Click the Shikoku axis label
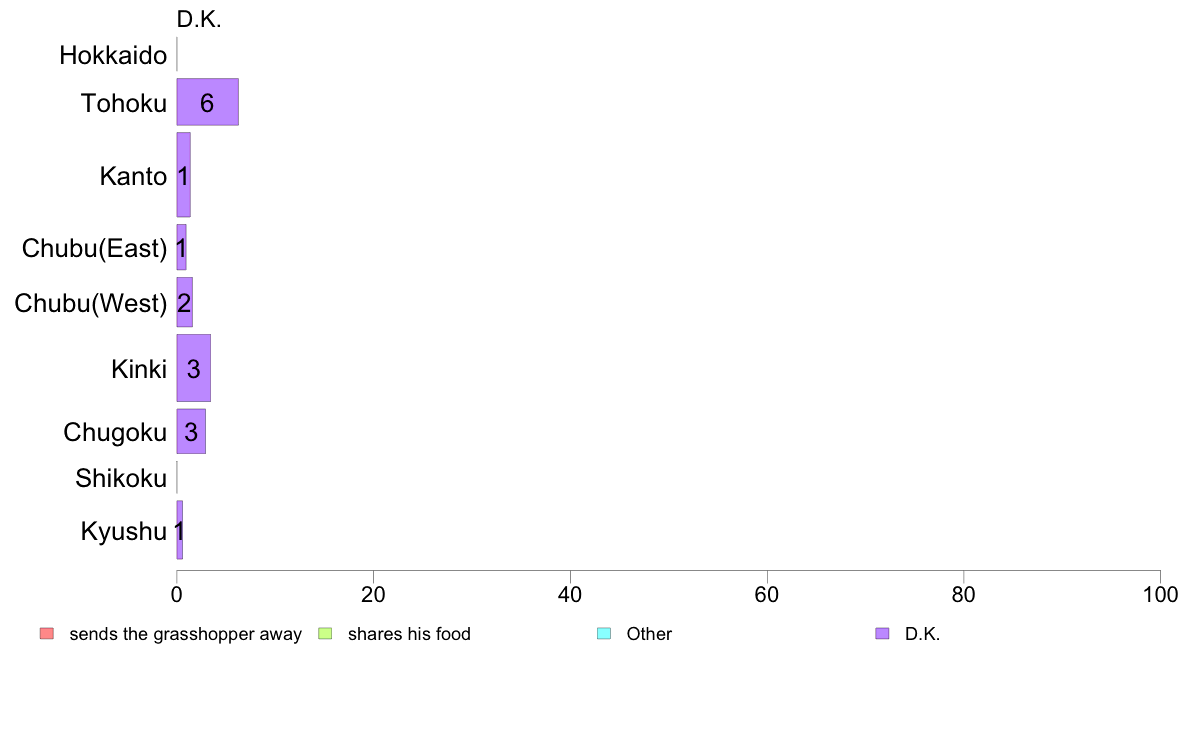The height and width of the screenshot is (736, 1188). 120,478
